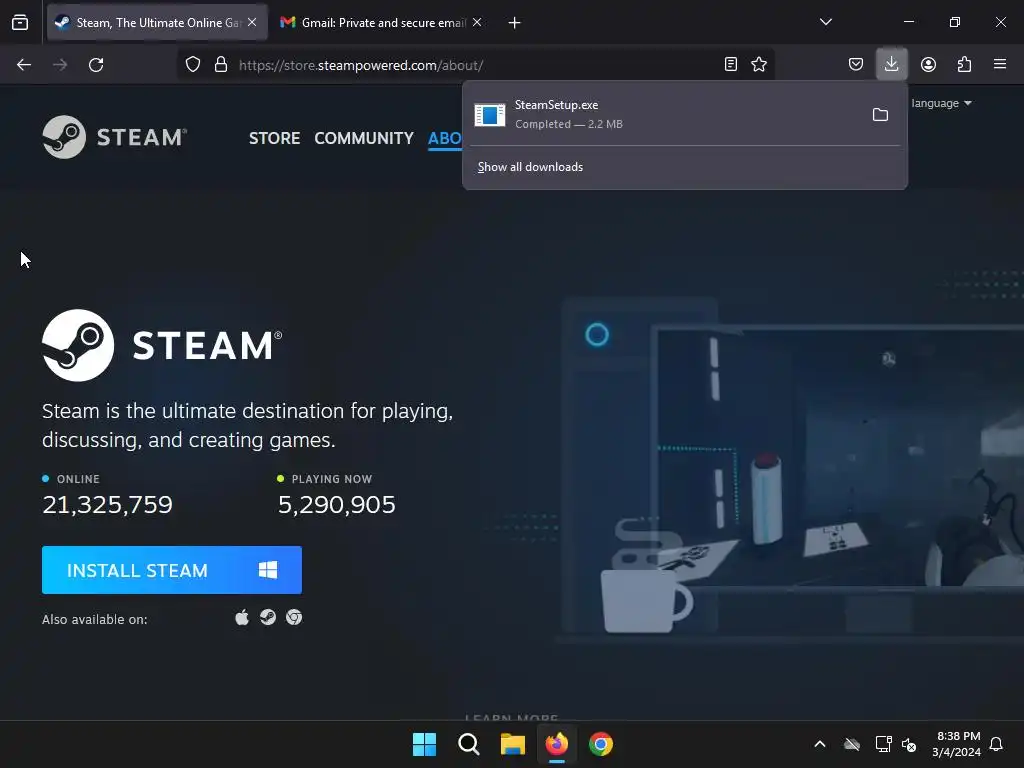
Task: Open the STORE menu
Action: (274, 138)
